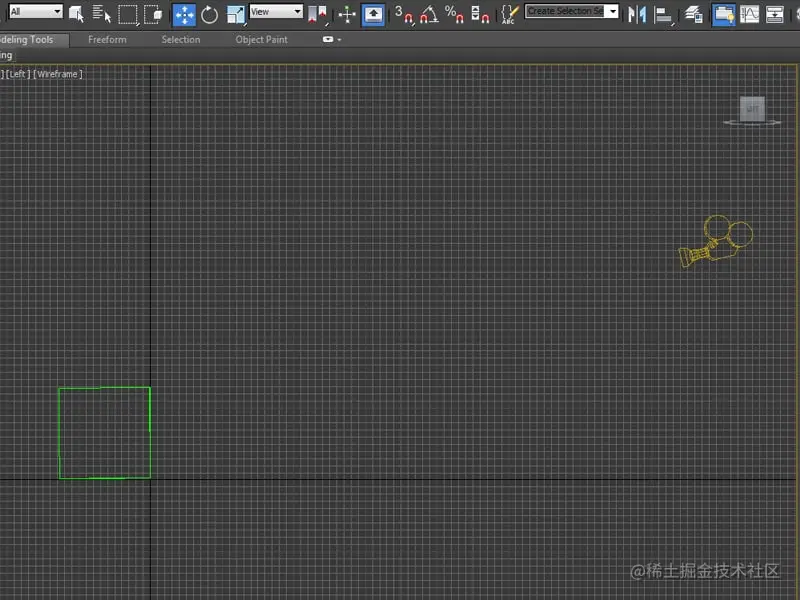Toggle the Angle Snap magnet
The width and height of the screenshot is (800, 600).
click(429, 14)
